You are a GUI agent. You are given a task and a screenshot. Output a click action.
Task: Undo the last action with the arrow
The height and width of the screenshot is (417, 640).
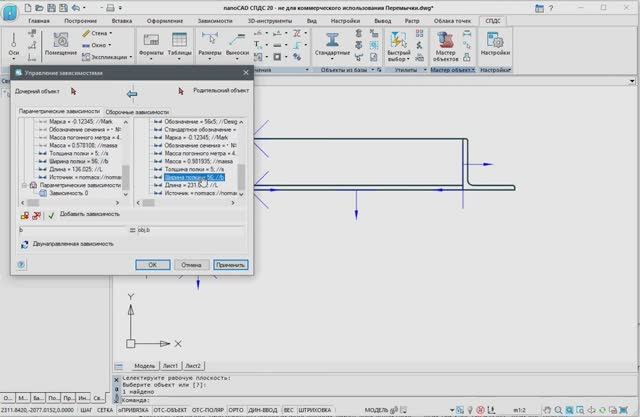coord(76,8)
